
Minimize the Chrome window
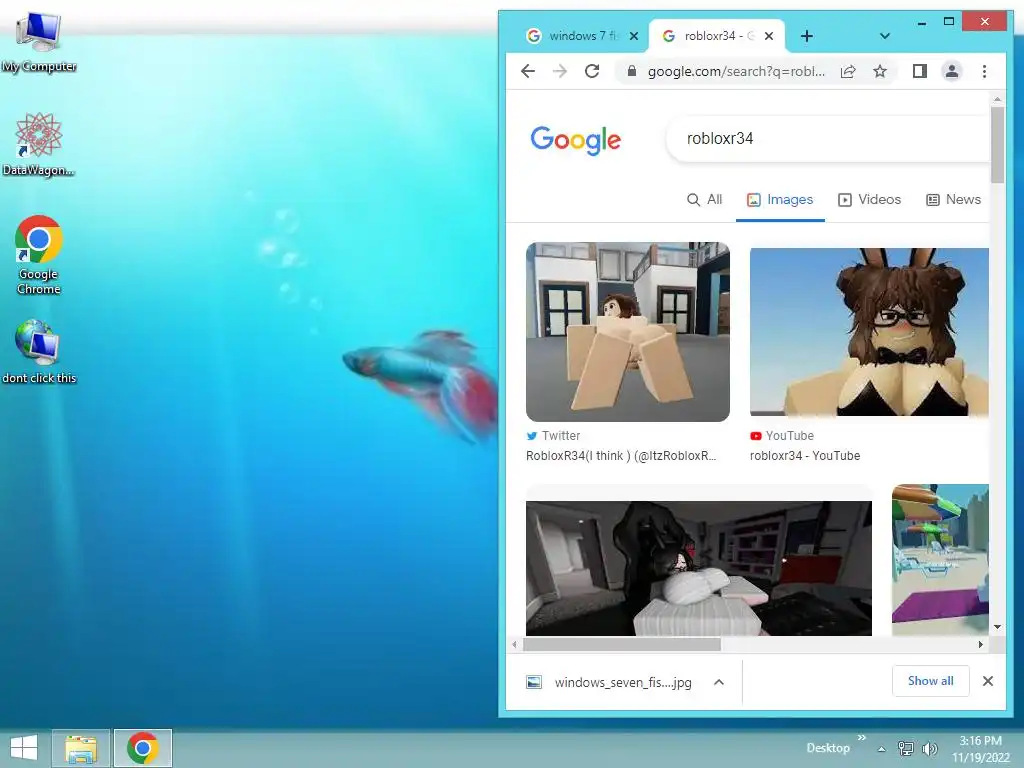pyautogui.click(x=921, y=22)
